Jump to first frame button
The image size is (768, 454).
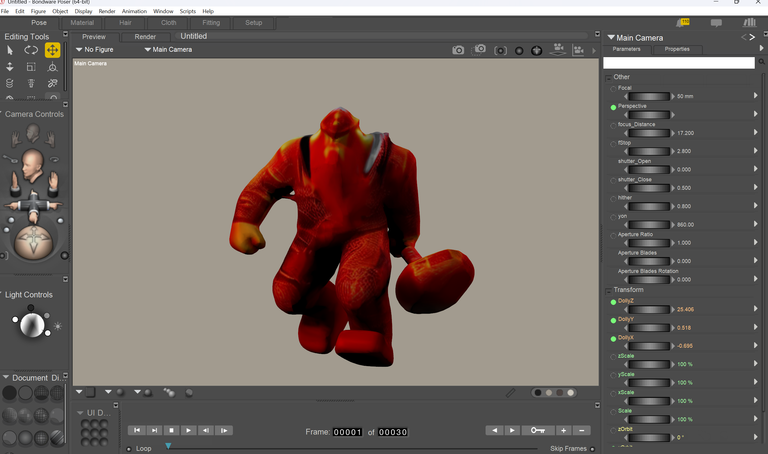(137, 430)
